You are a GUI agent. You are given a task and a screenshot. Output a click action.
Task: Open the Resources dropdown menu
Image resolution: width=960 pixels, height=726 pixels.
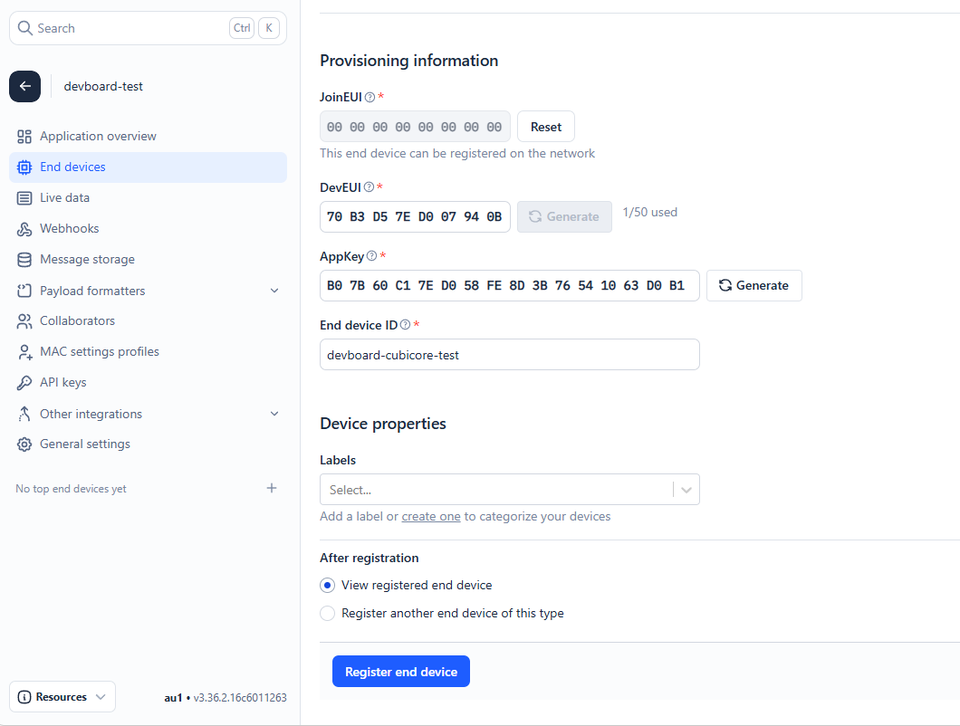click(x=62, y=697)
